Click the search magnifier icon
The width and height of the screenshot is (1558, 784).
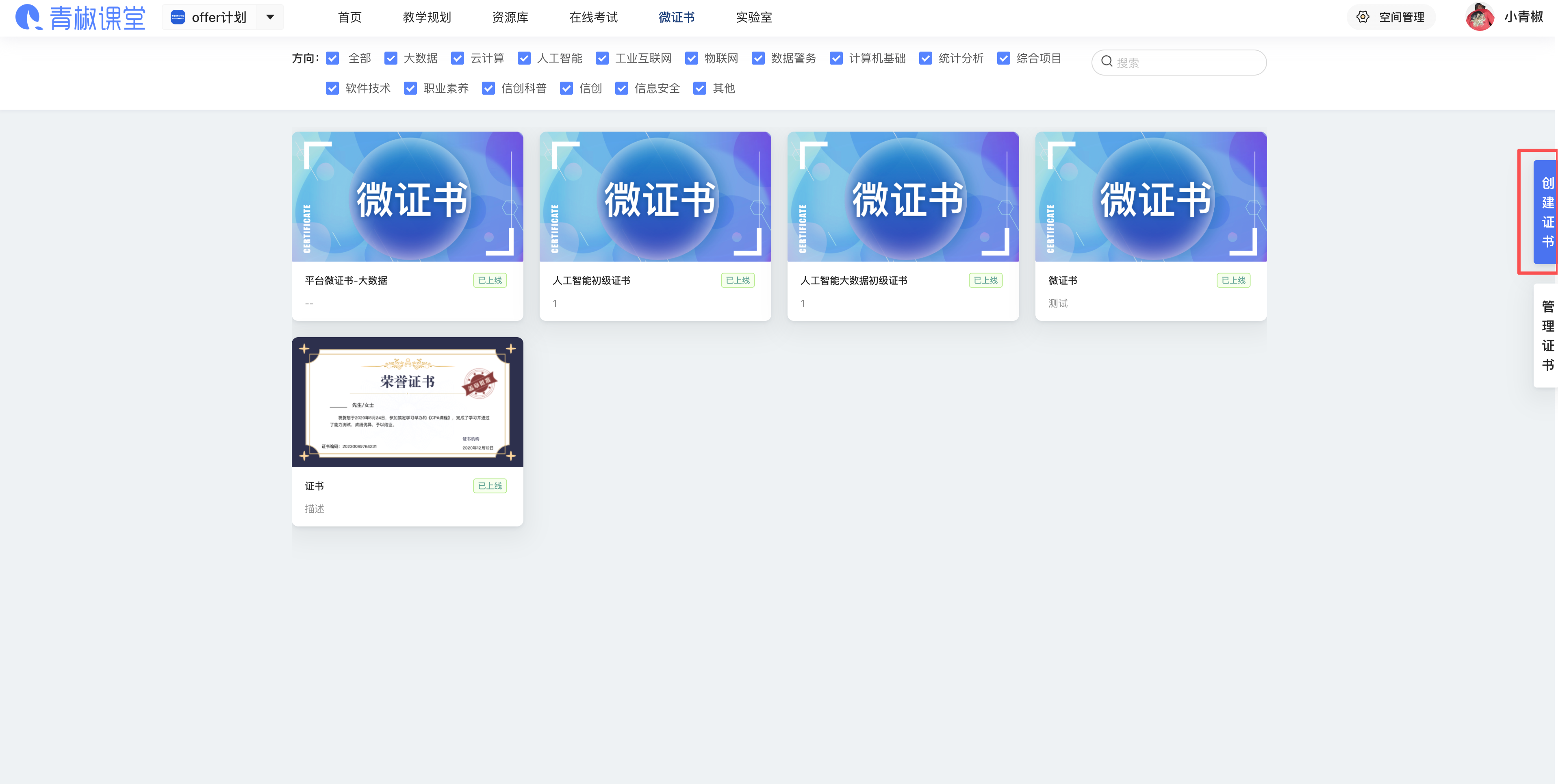[1107, 62]
